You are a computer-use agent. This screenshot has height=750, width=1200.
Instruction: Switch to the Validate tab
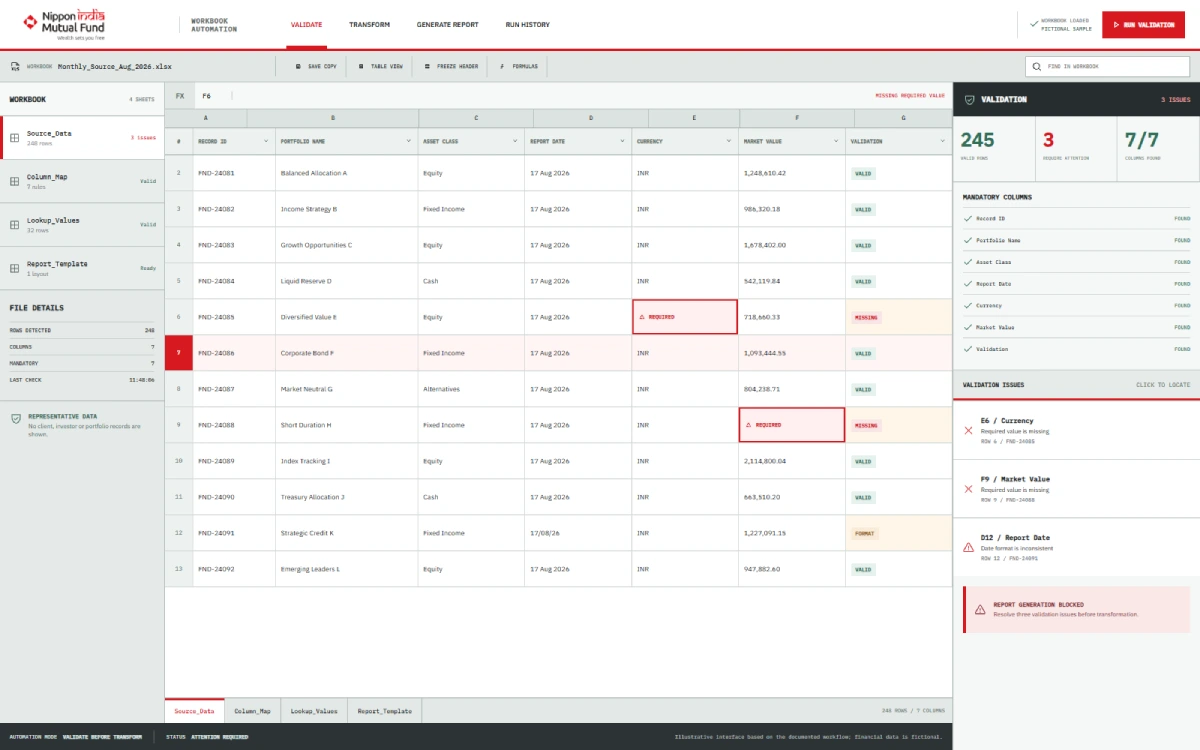pyautogui.click(x=306, y=24)
